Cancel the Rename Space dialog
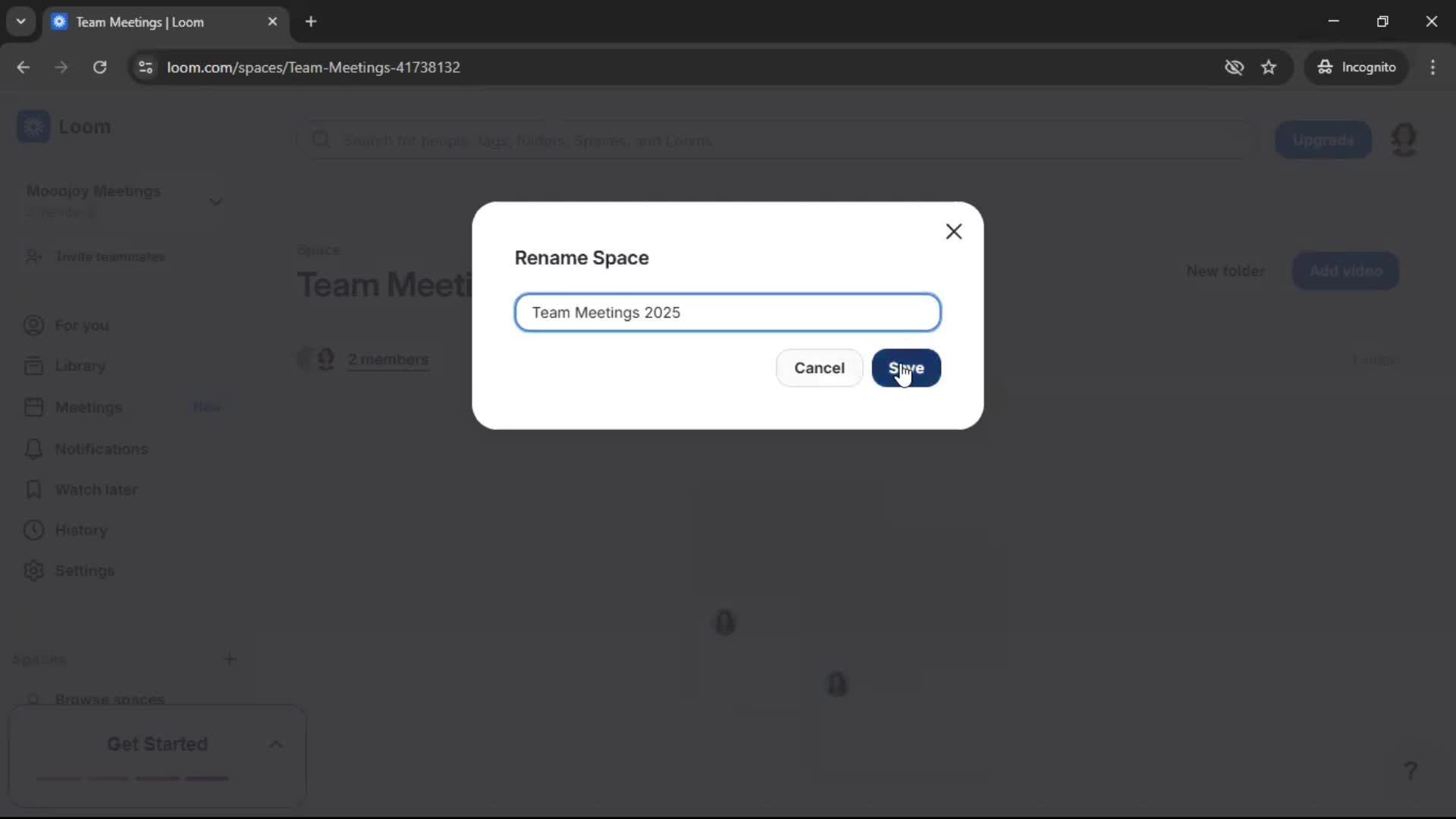1456x819 pixels. coord(819,368)
